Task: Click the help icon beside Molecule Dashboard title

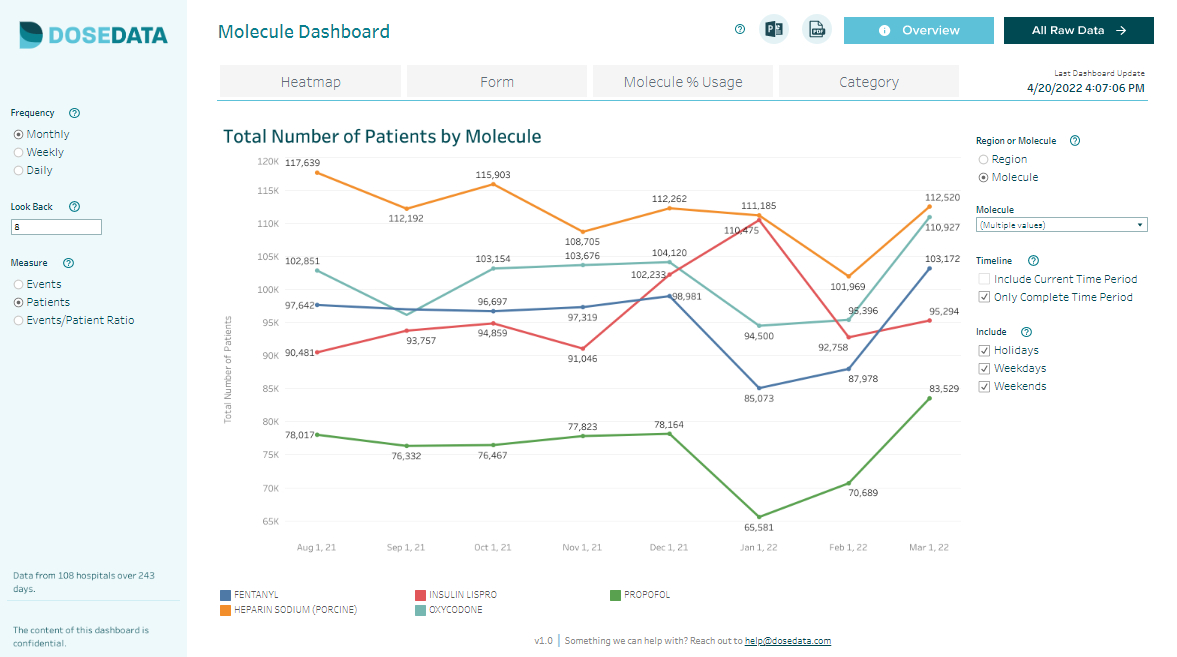Action: [740, 30]
